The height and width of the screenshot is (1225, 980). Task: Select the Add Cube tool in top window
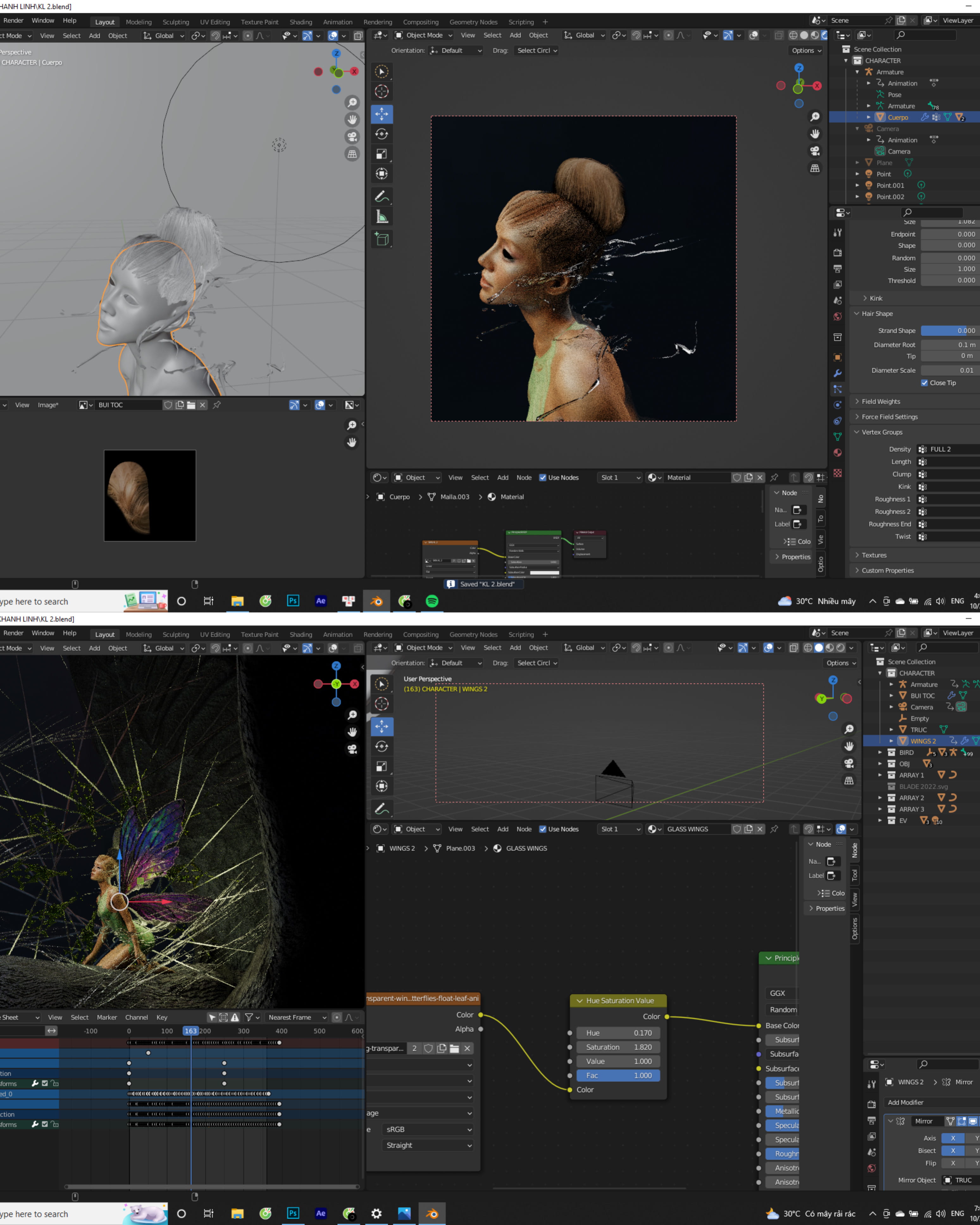(x=382, y=239)
